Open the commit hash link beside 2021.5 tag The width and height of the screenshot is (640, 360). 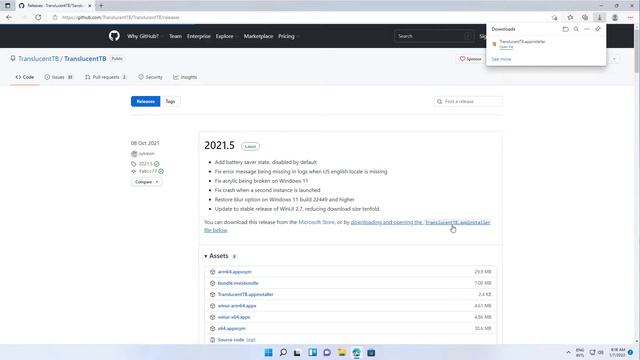pyautogui.click(x=148, y=171)
